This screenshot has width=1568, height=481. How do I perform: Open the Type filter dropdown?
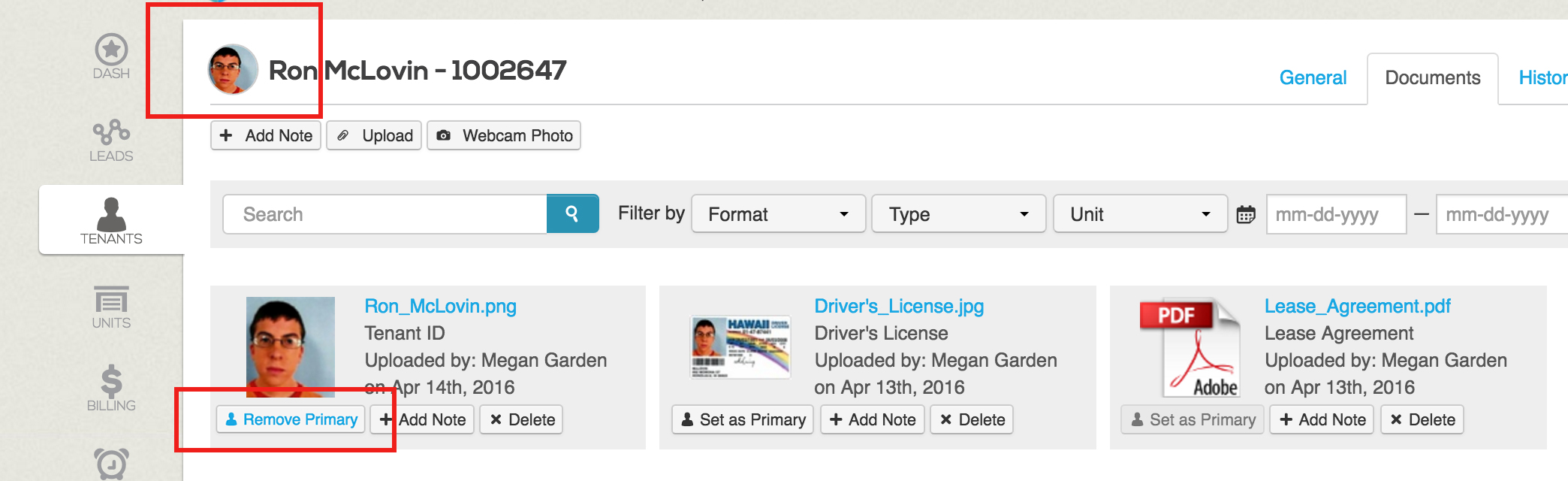click(x=959, y=214)
